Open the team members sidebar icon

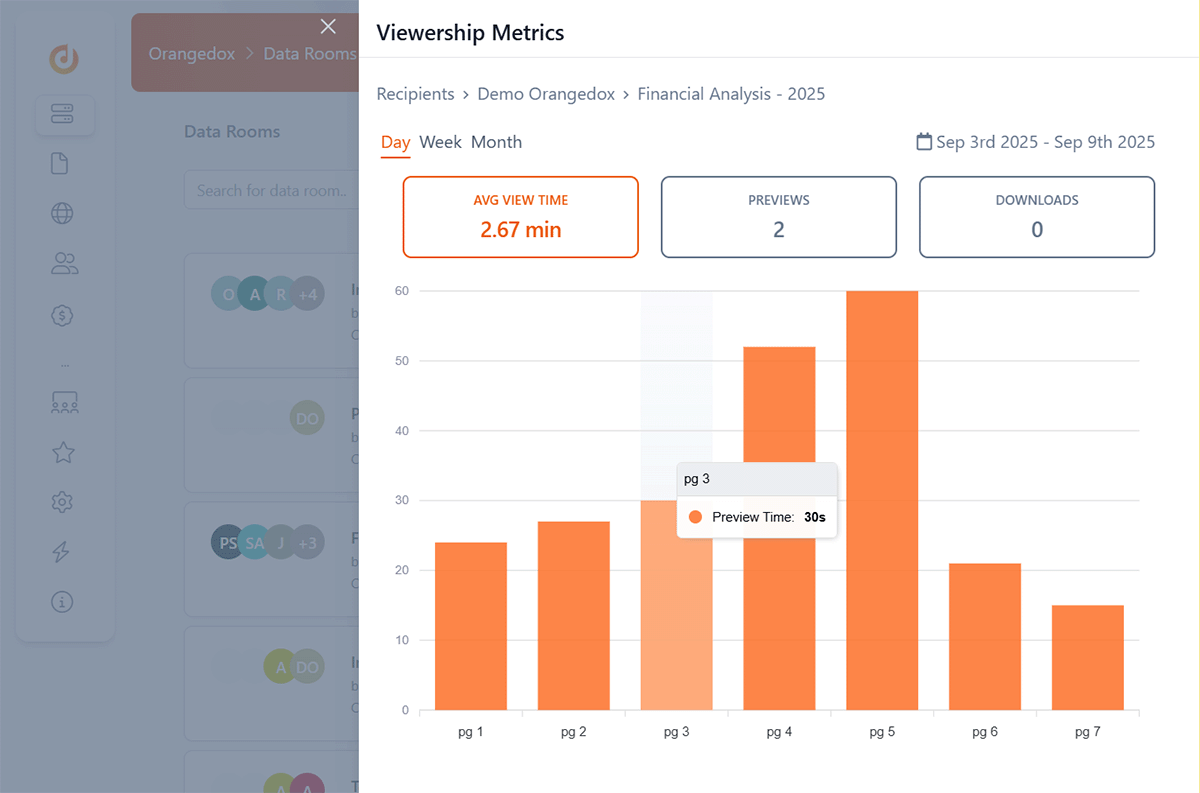(65, 402)
